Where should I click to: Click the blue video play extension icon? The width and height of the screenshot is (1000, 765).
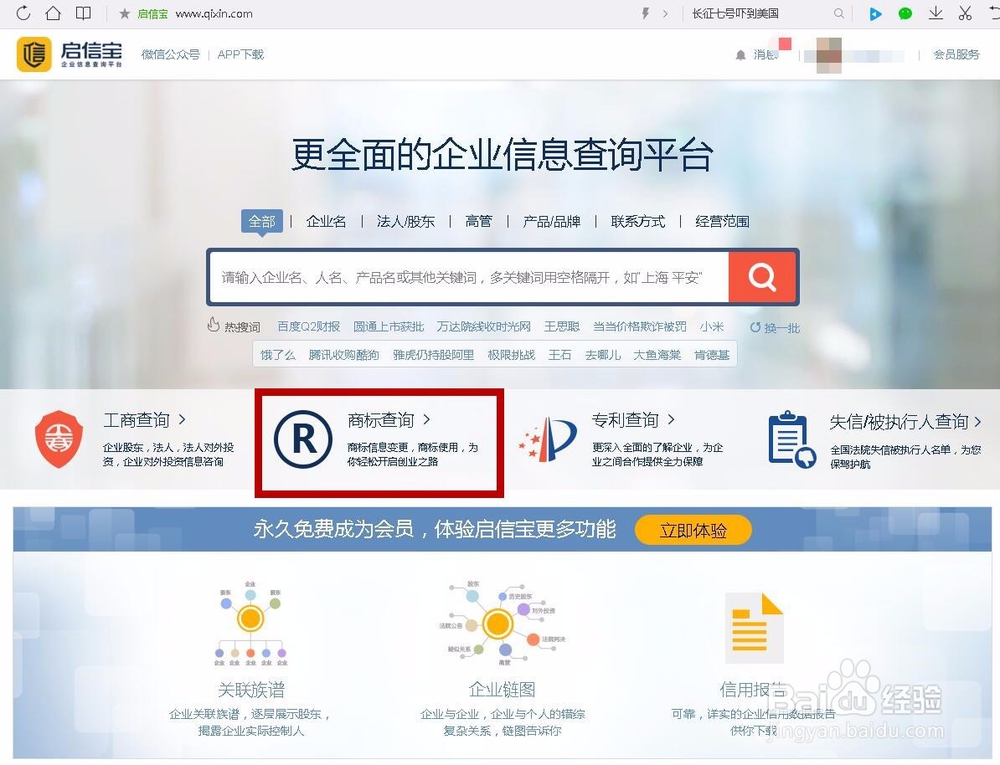click(x=876, y=13)
